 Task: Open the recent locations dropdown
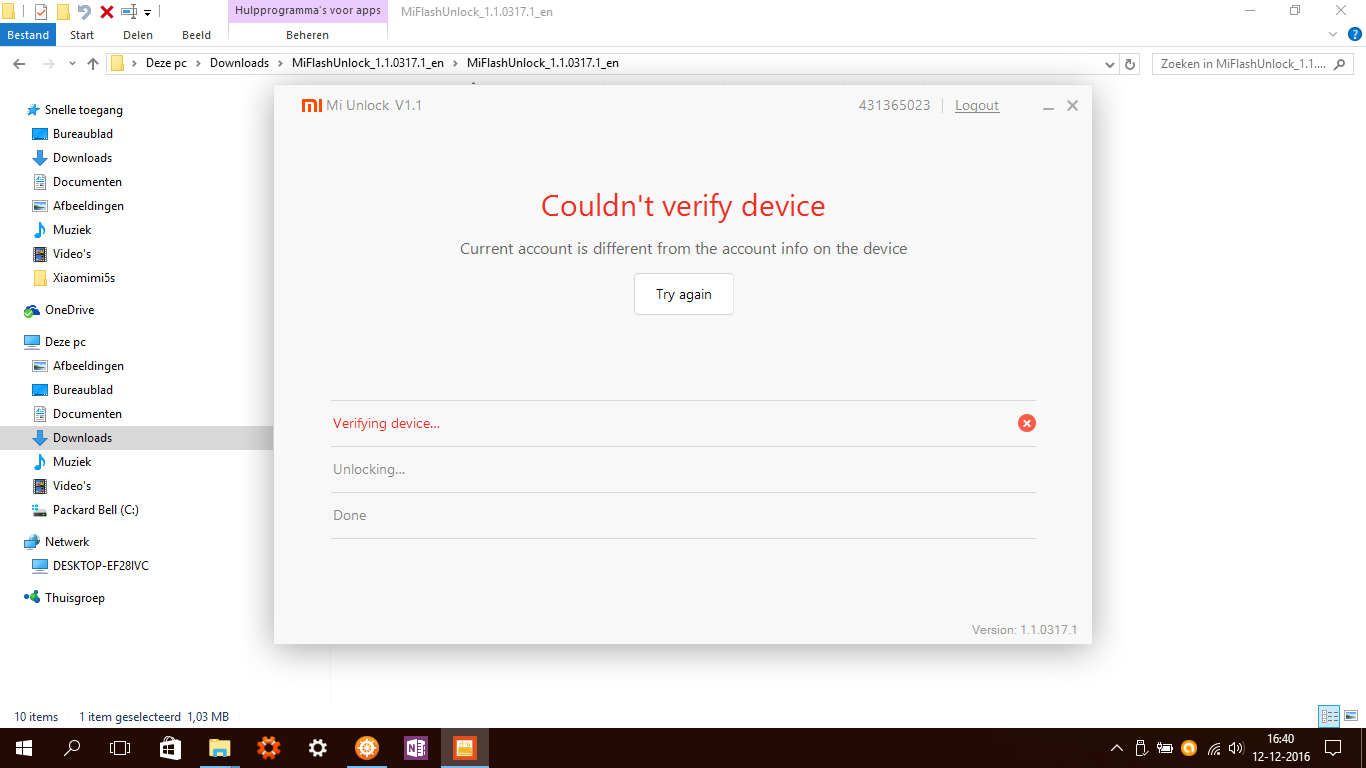(72, 64)
